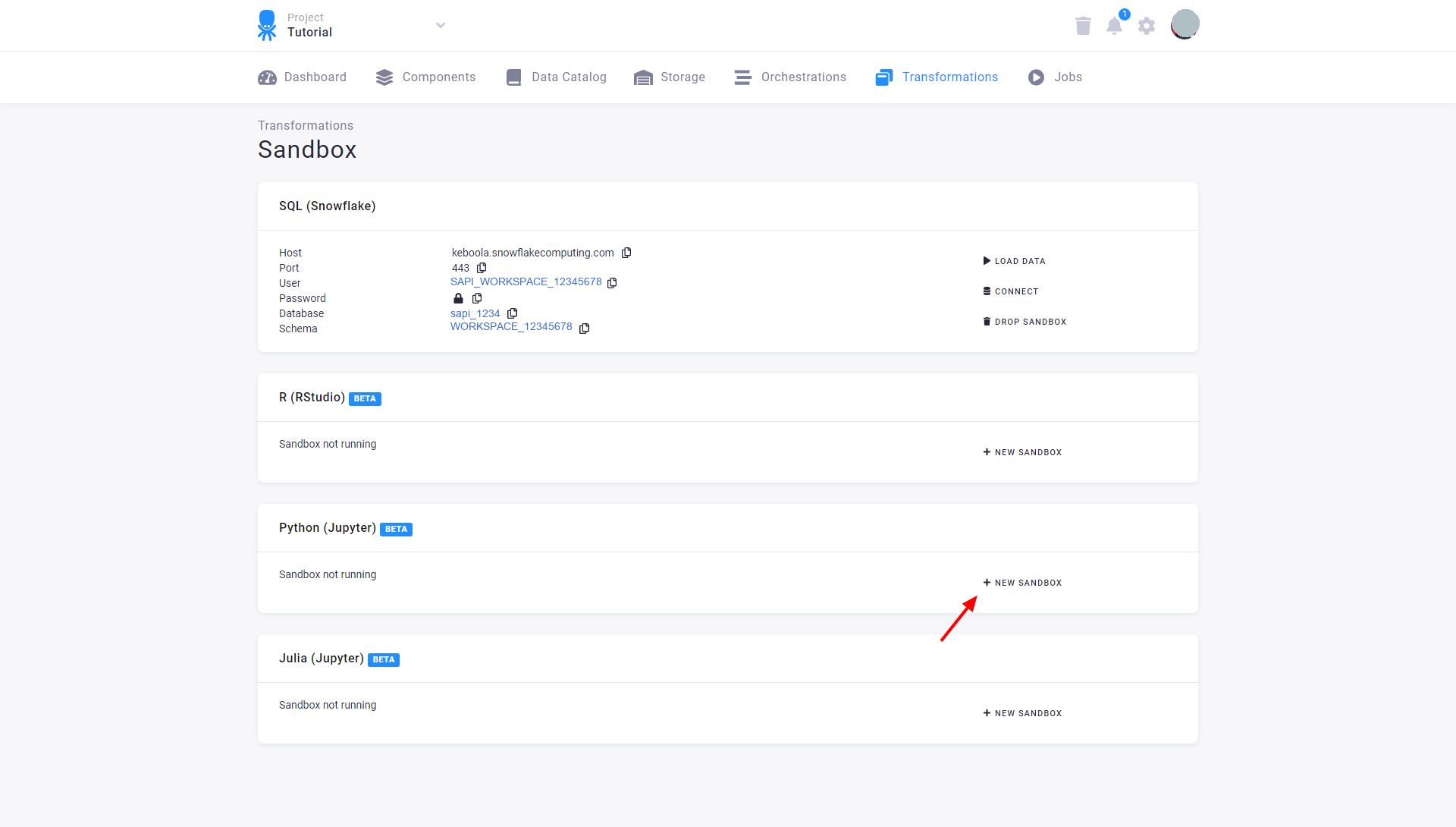This screenshot has width=1456, height=827.
Task: Click the SQL (Snowflake) heading
Action: tap(328, 206)
